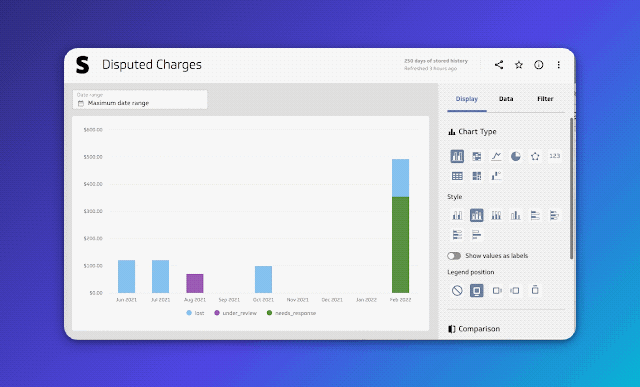The width and height of the screenshot is (640, 387).
Task: Choose the fifth Style icon, horizontal bars
Action: point(535,215)
